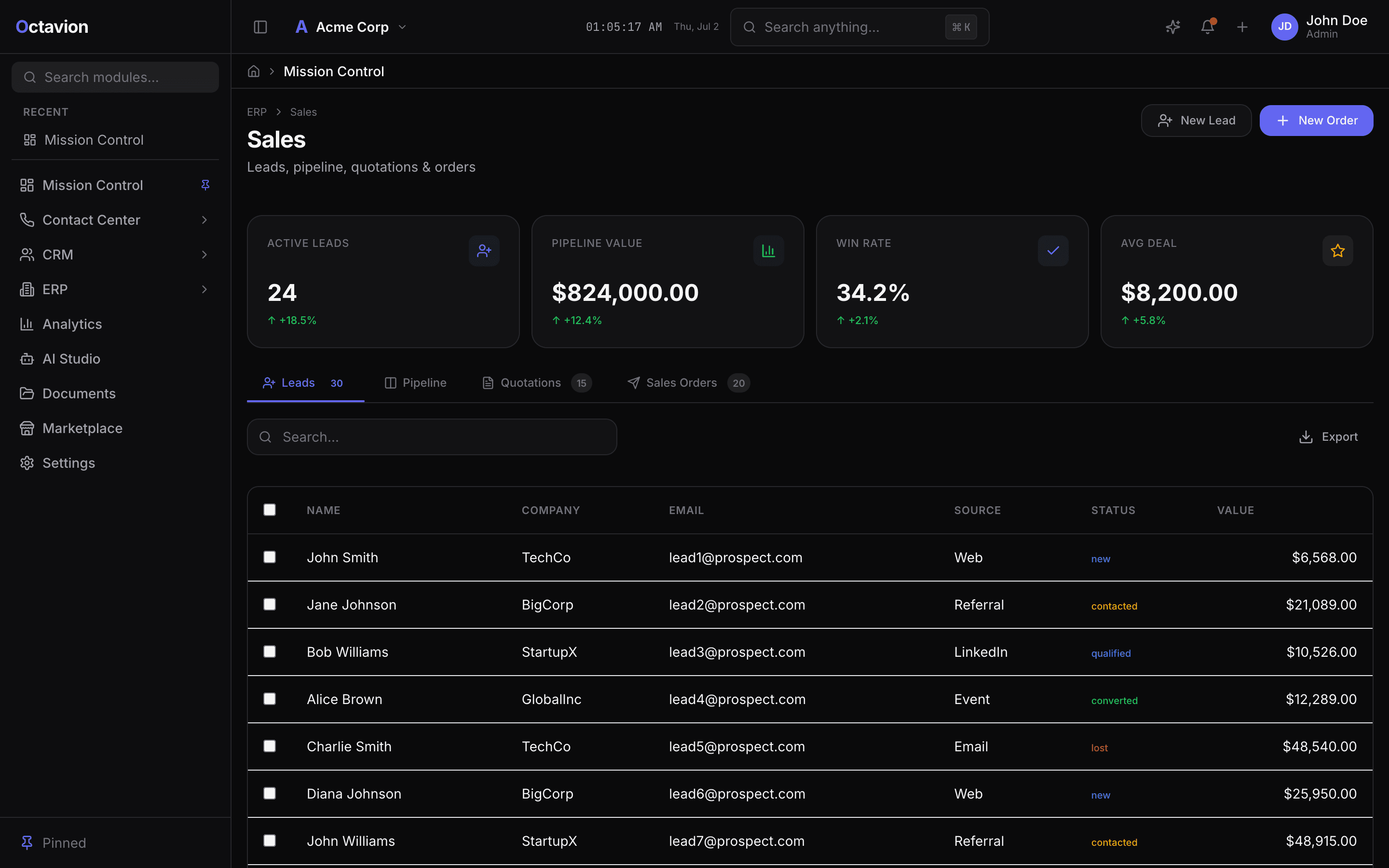Open Documents from the sidebar
1389x868 pixels.
pyautogui.click(x=115, y=393)
